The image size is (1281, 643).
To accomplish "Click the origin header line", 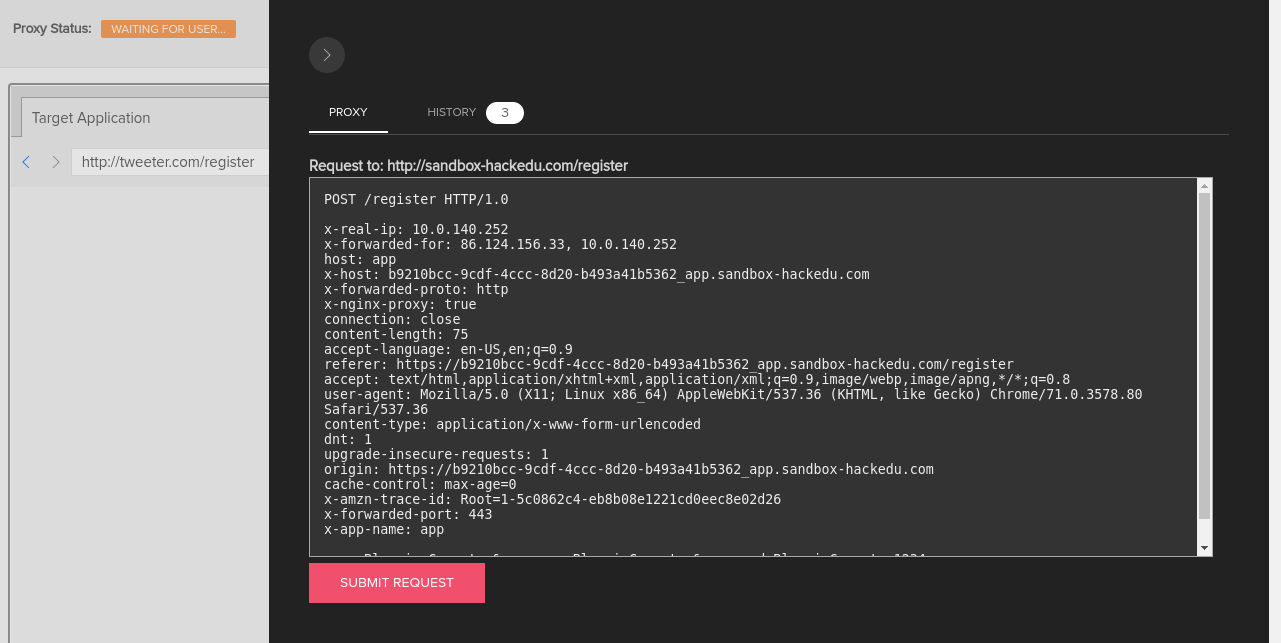I will click(x=629, y=470).
